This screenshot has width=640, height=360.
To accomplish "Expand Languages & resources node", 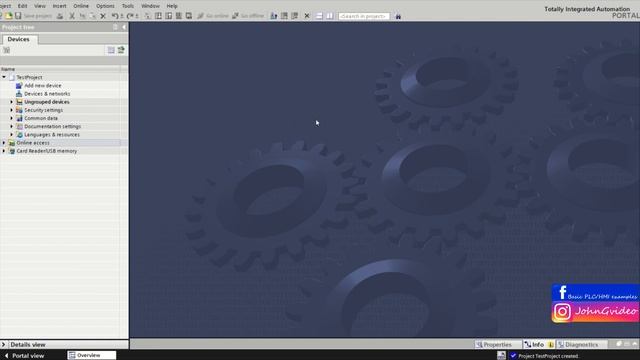I will [11, 134].
